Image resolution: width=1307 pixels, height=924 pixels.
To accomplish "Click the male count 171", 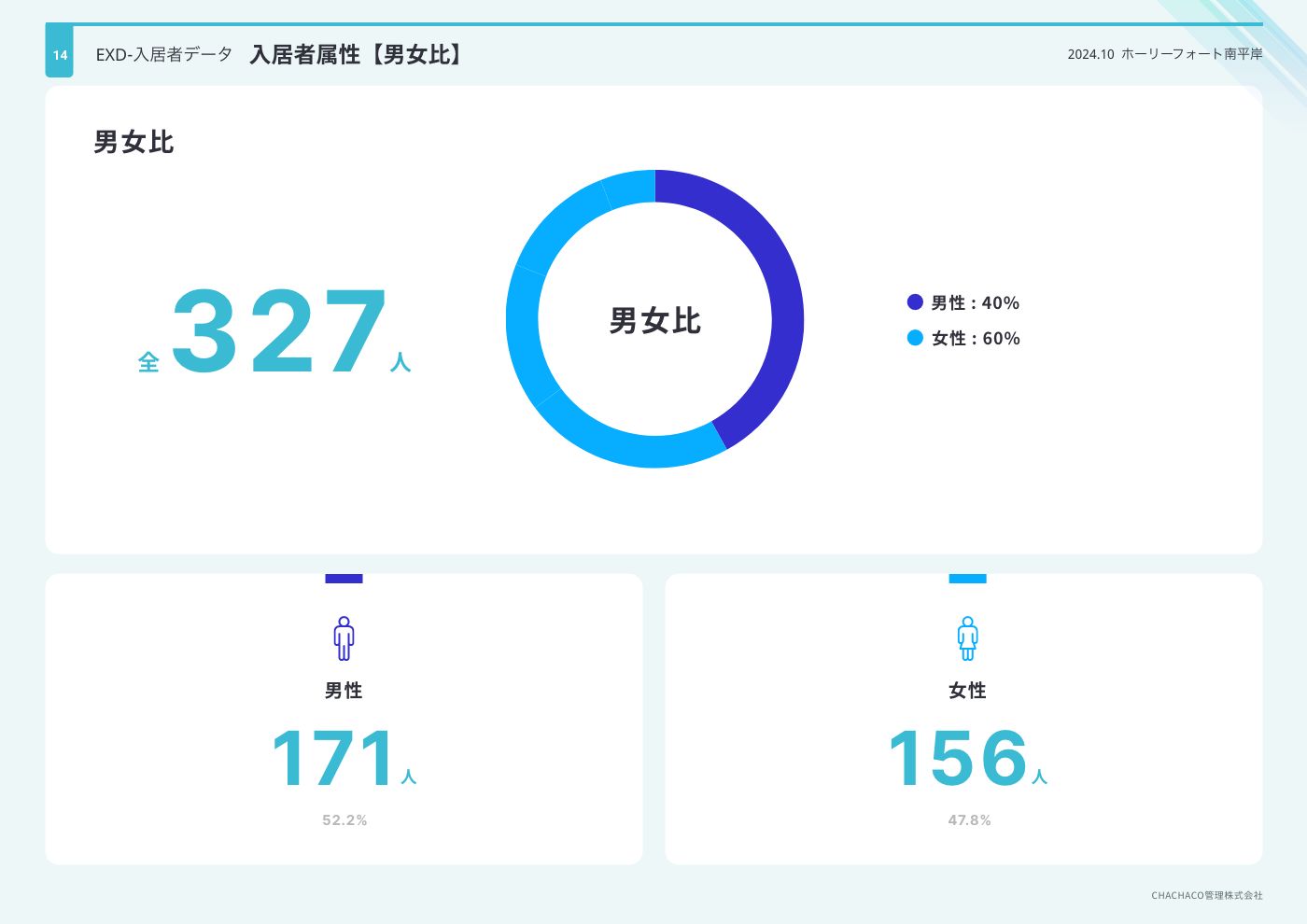I will click(x=334, y=758).
